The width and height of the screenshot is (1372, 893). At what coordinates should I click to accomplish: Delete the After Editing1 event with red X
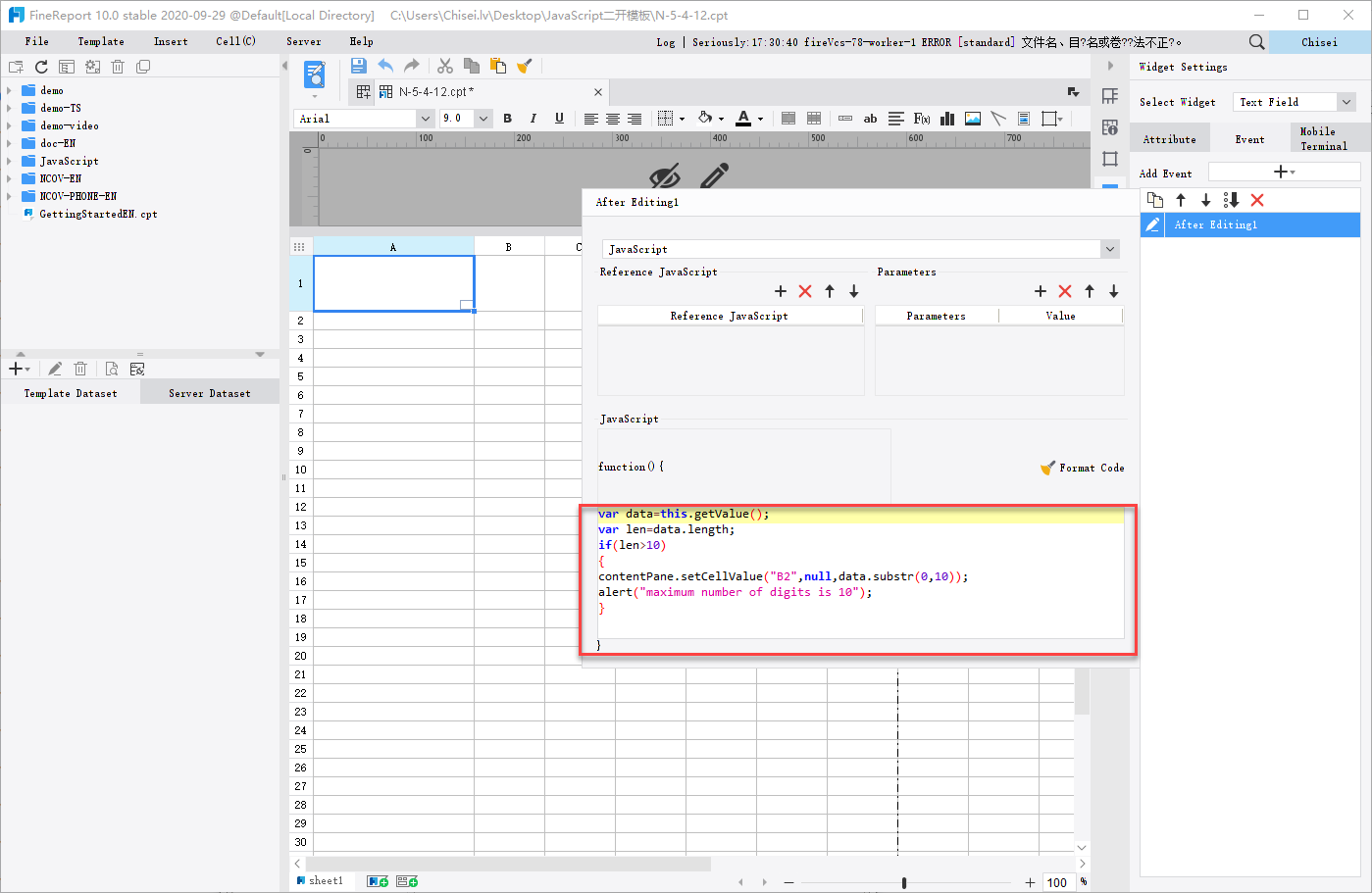(1258, 199)
